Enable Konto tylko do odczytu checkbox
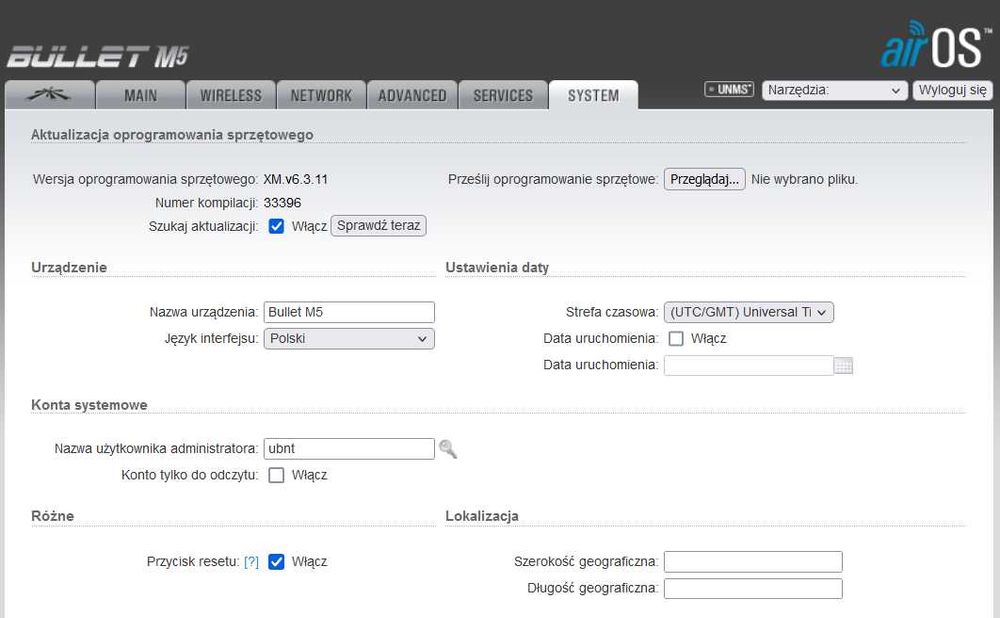 point(276,475)
